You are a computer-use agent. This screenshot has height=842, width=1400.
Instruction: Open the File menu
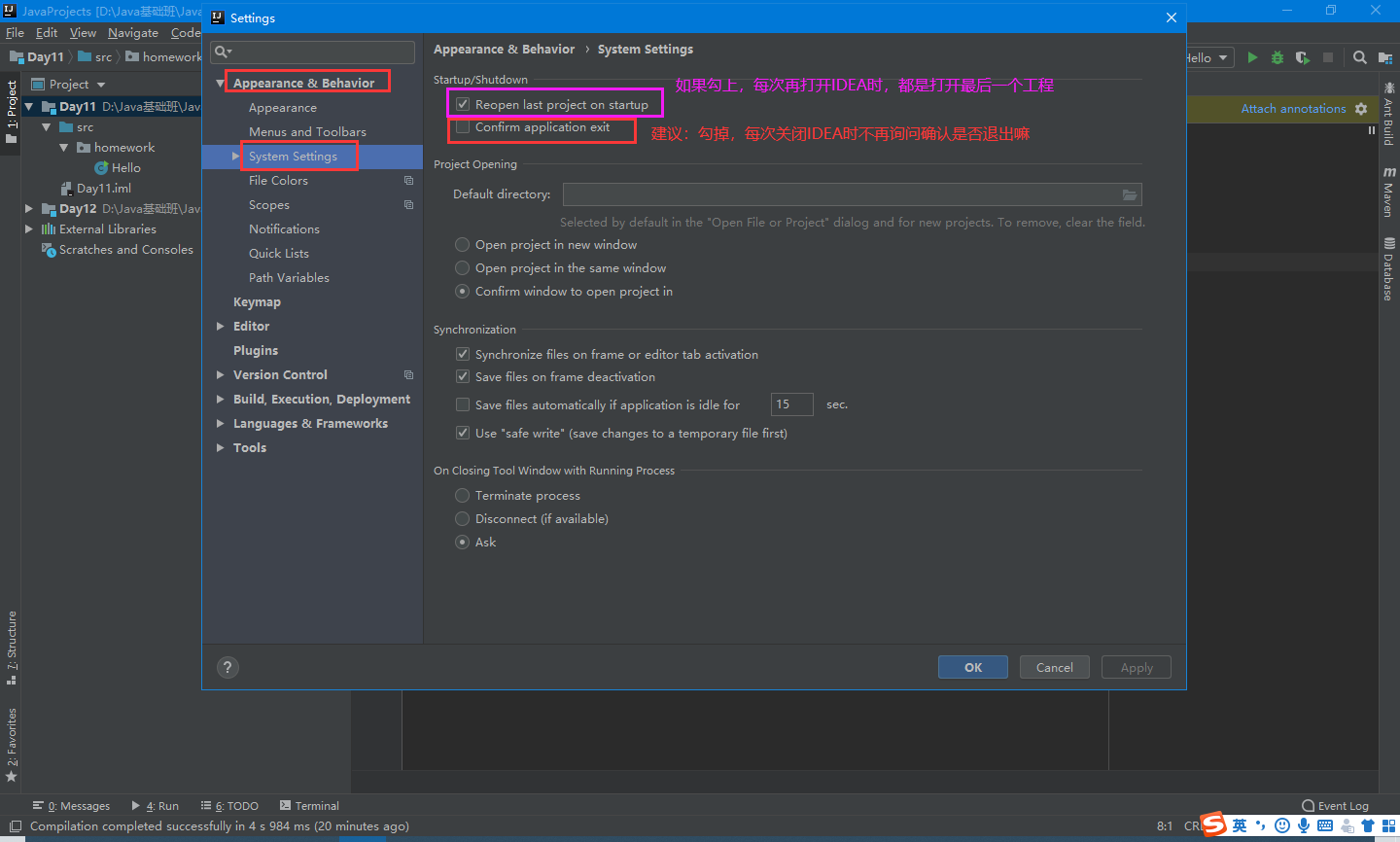click(x=15, y=32)
